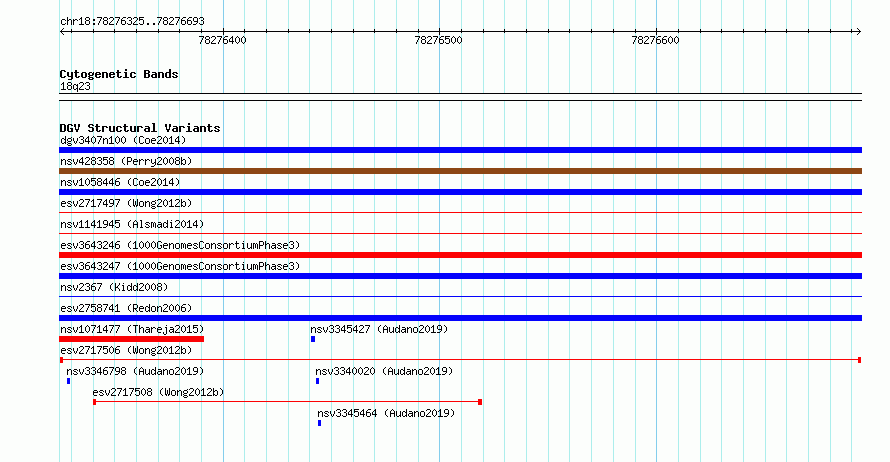Screen dimensions: 890x462
Task: Click the dgv3407n100 (Coe2014) label
Action: click(123, 140)
